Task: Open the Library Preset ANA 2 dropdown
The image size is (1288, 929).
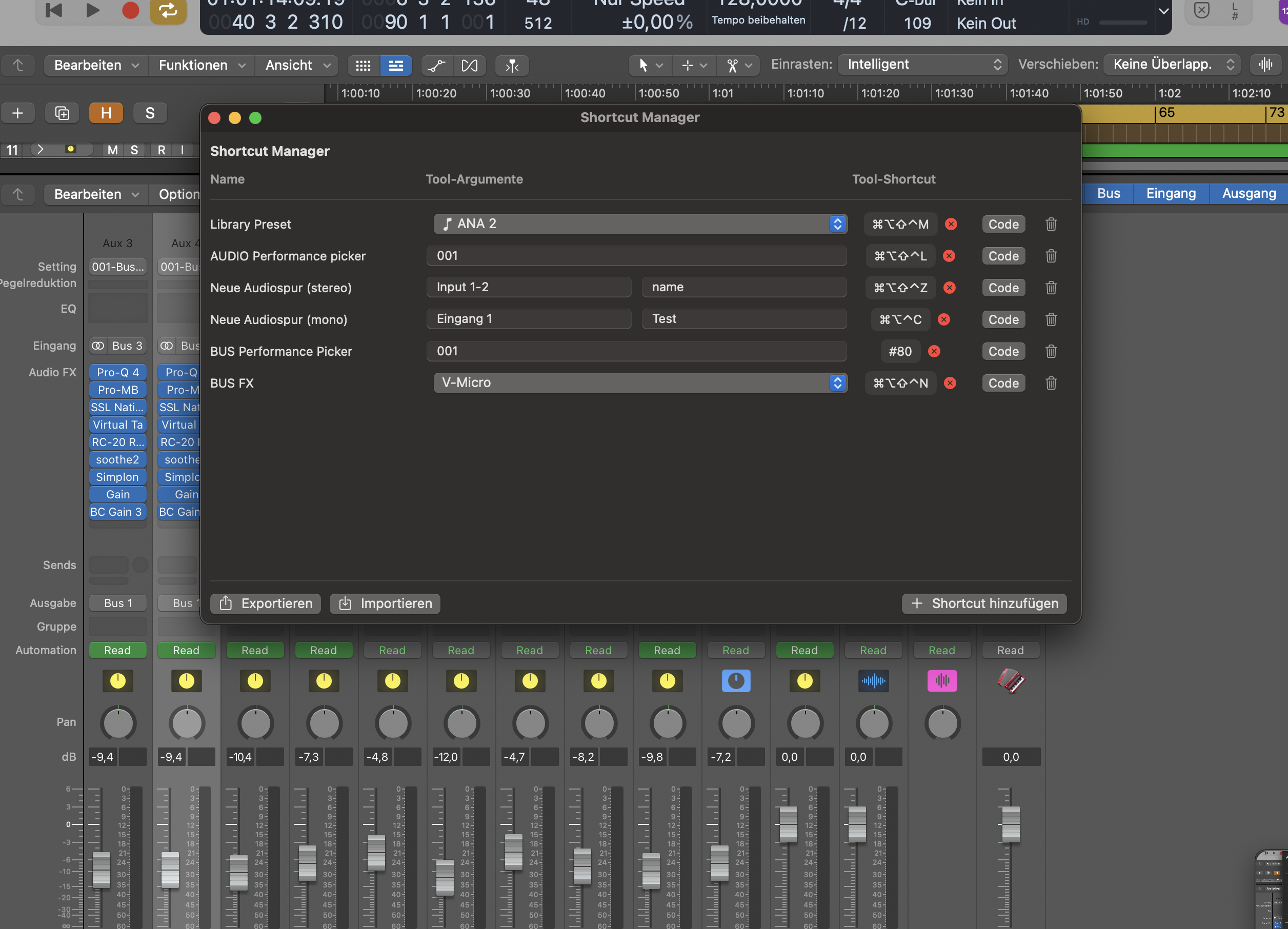Action: 640,224
